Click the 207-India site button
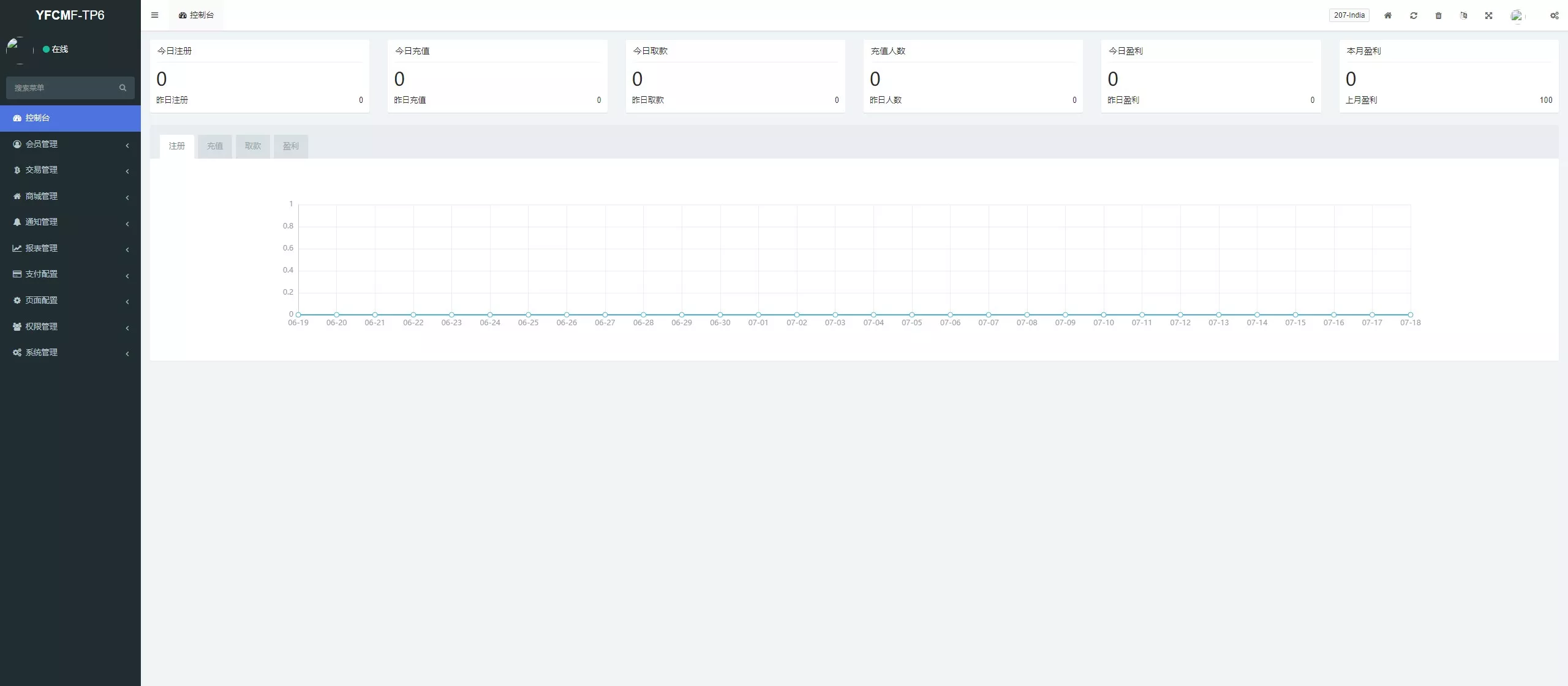This screenshot has width=1568, height=686. pos(1349,15)
